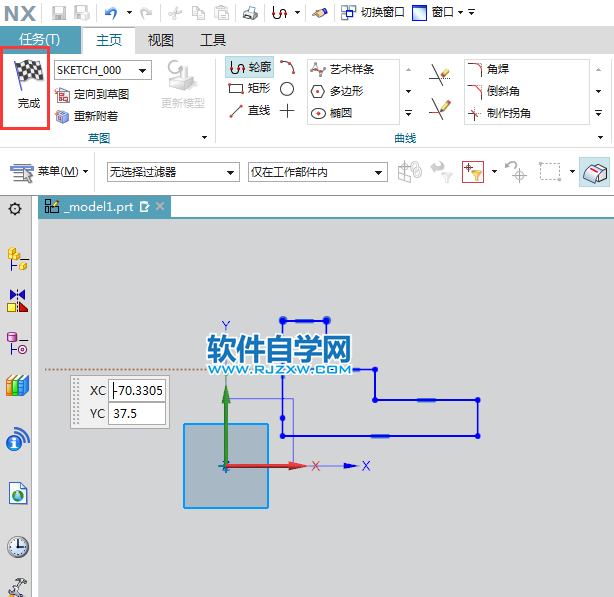Image resolution: width=614 pixels, height=597 pixels.
Task: Click the XC coordinate input field
Action: click(x=137, y=390)
